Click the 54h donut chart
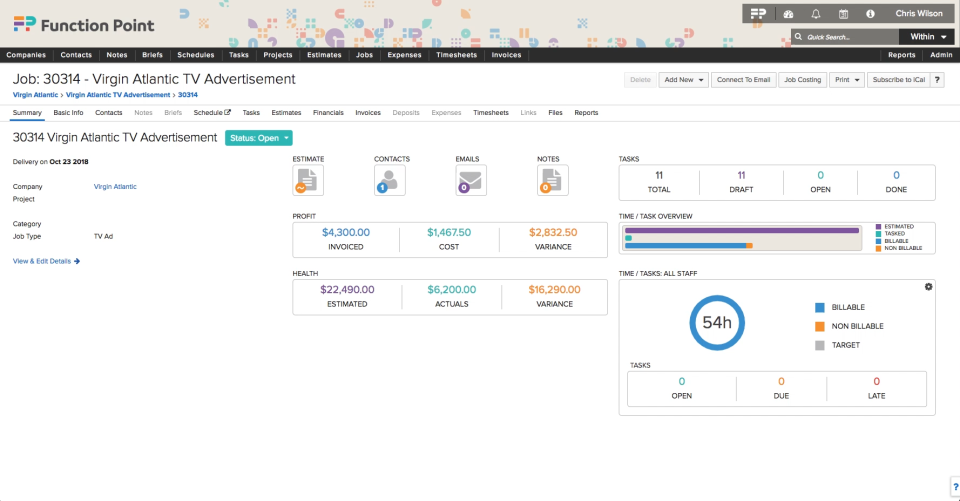The height and width of the screenshot is (501, 960). 717,323
